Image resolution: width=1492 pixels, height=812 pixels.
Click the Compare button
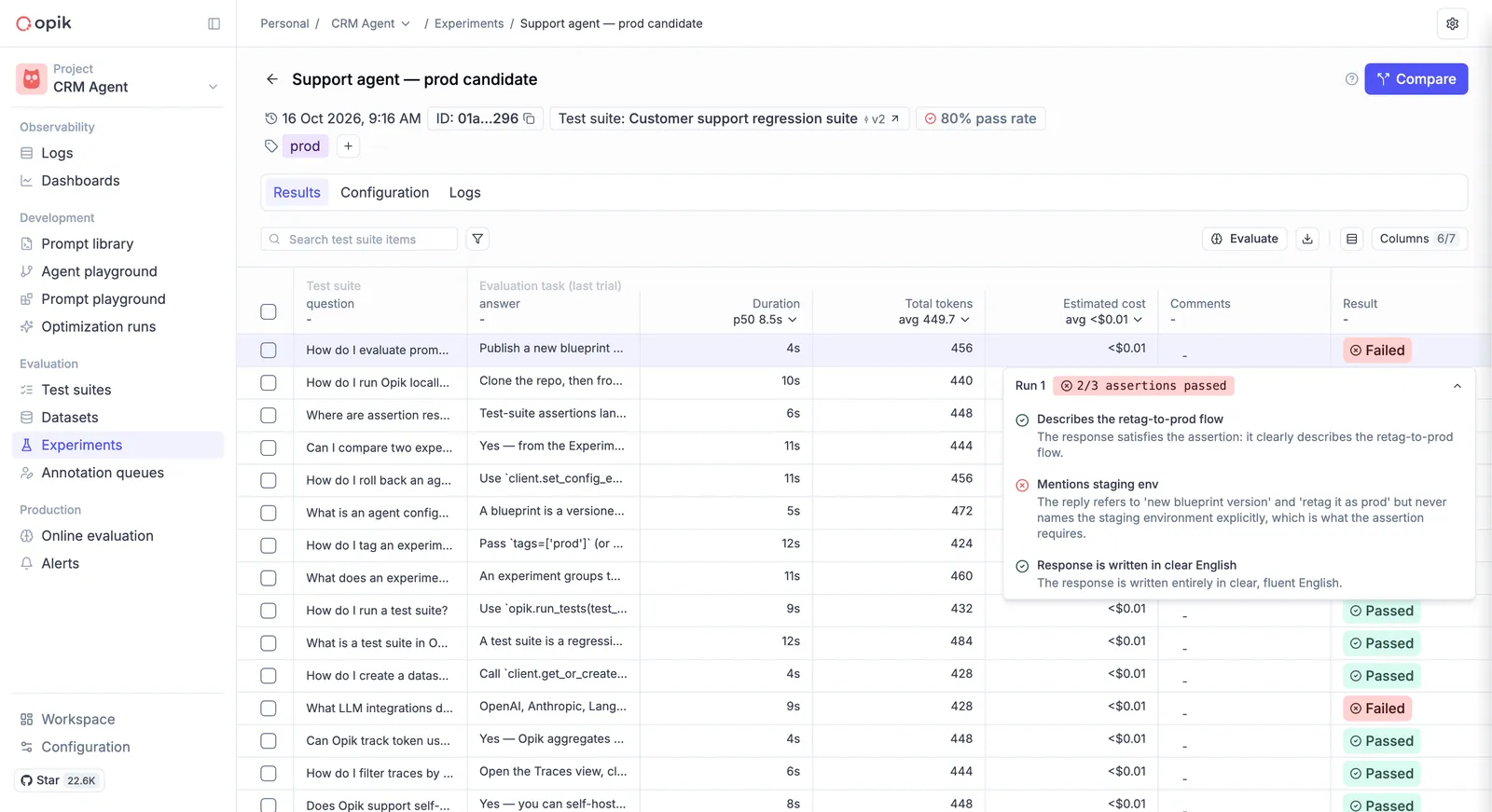click(1416, 79)
